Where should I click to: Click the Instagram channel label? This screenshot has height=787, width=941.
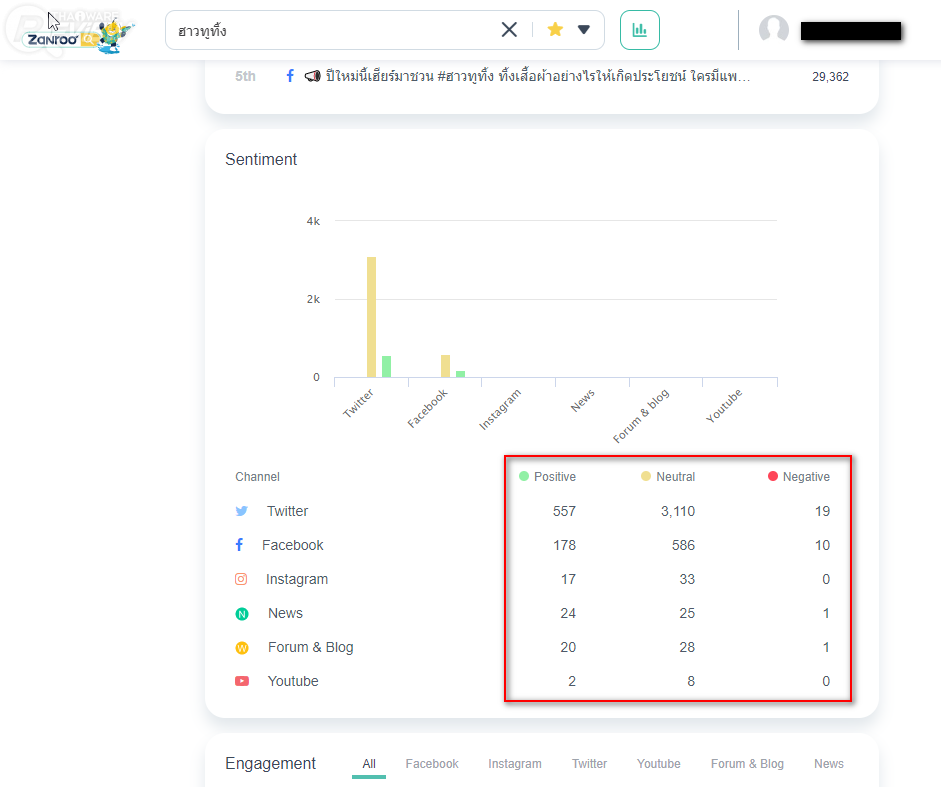[x=296, y=579]
